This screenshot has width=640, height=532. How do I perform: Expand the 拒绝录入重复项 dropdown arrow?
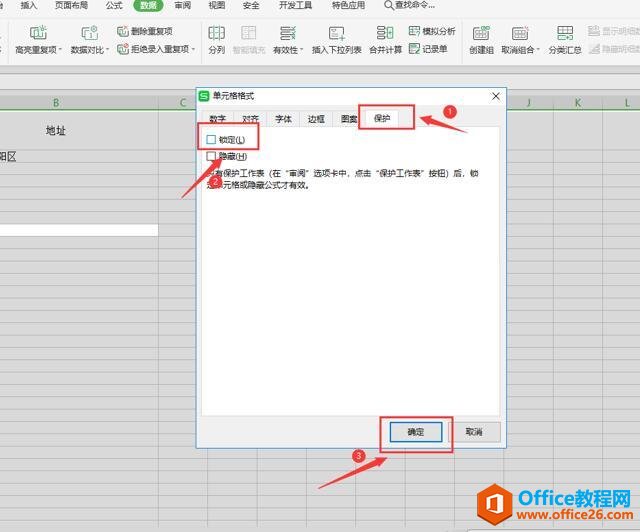click(193, 49)
